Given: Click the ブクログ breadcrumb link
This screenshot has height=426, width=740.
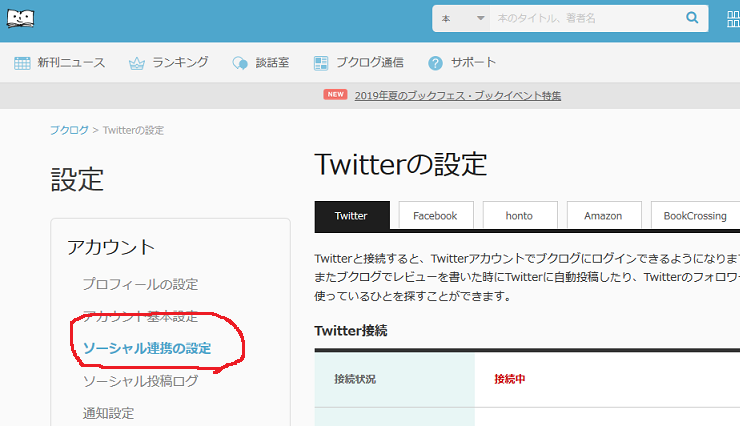Looking at the screenshot, I should [69, 130].
